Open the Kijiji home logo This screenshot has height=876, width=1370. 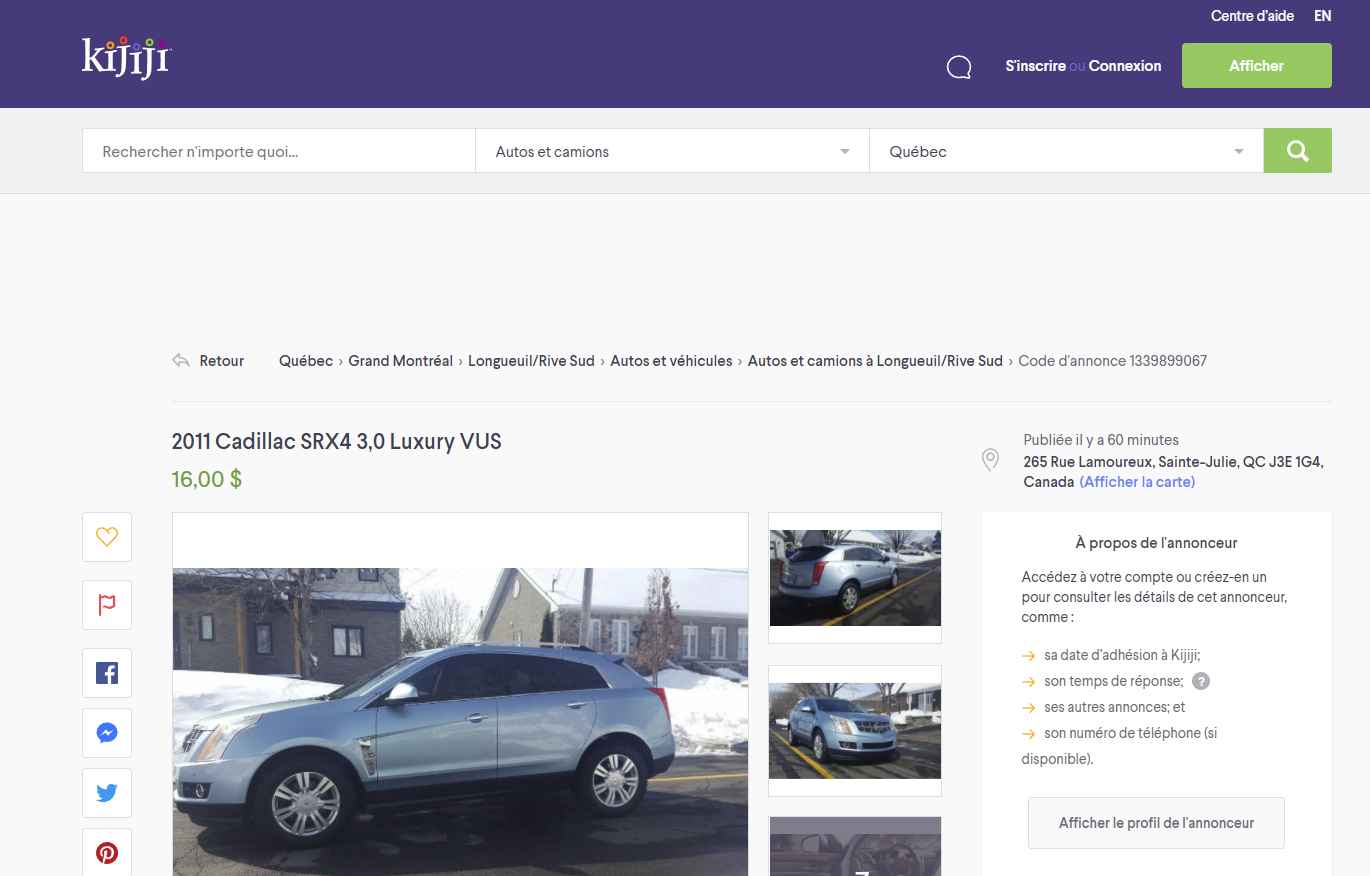(x=126, y=57)
